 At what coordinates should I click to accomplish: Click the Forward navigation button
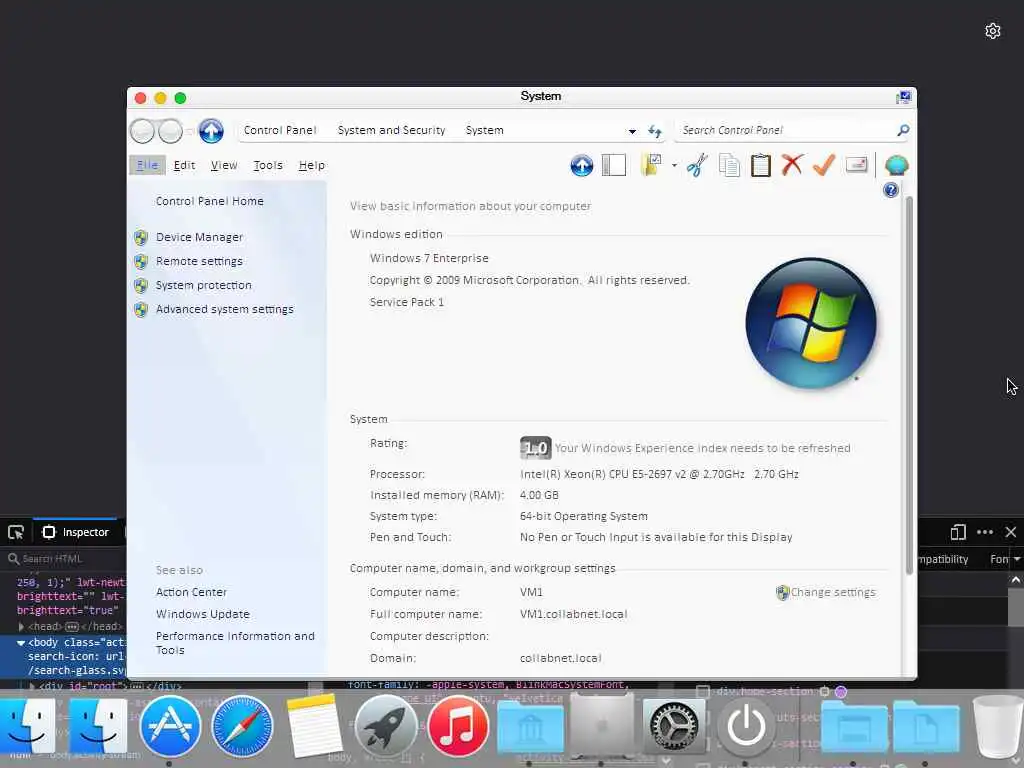click(x=170, y=131)
